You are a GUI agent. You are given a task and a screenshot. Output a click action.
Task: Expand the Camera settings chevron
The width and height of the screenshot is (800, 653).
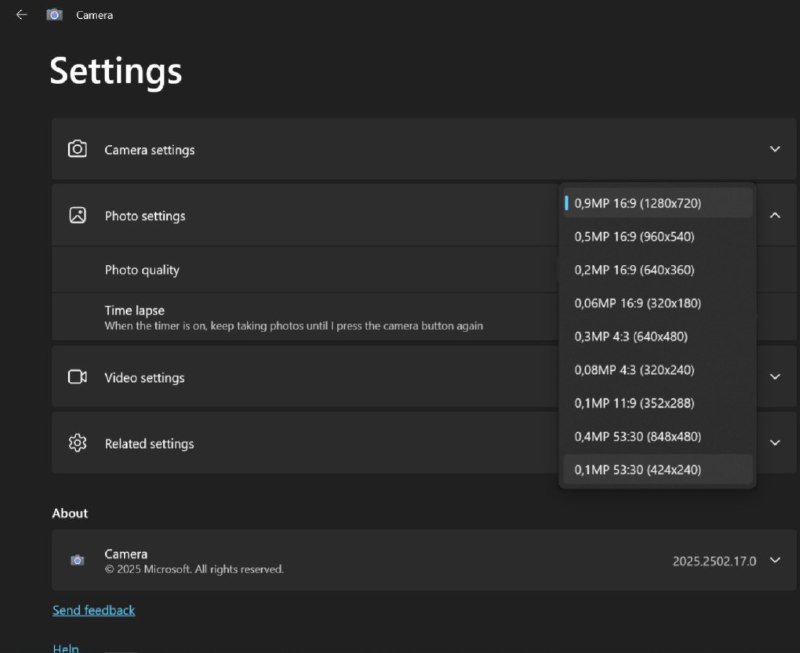[775, 149]
